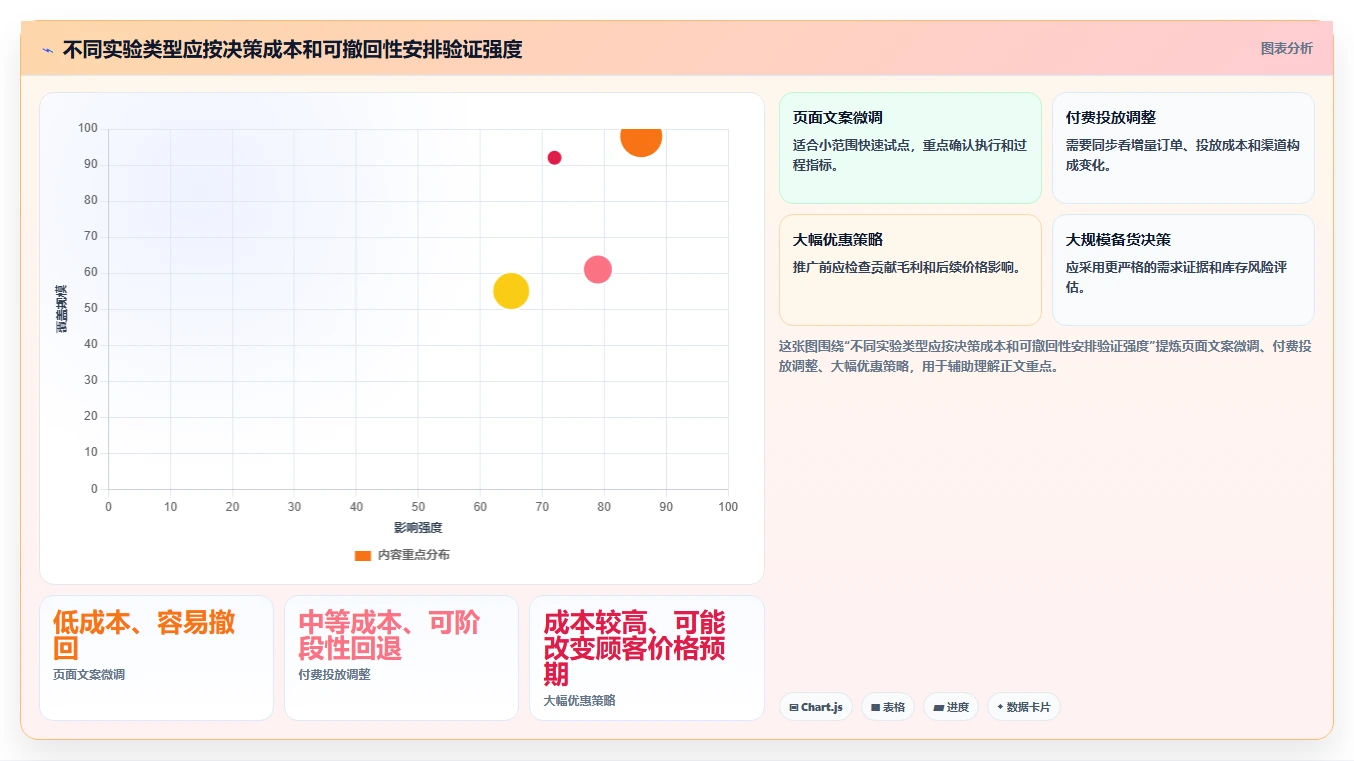Image resolution: width=1354 pixels, height=761 pixels.
Task: Click the 低成本、容易撤回 stat card
Action: coord(156,658)
